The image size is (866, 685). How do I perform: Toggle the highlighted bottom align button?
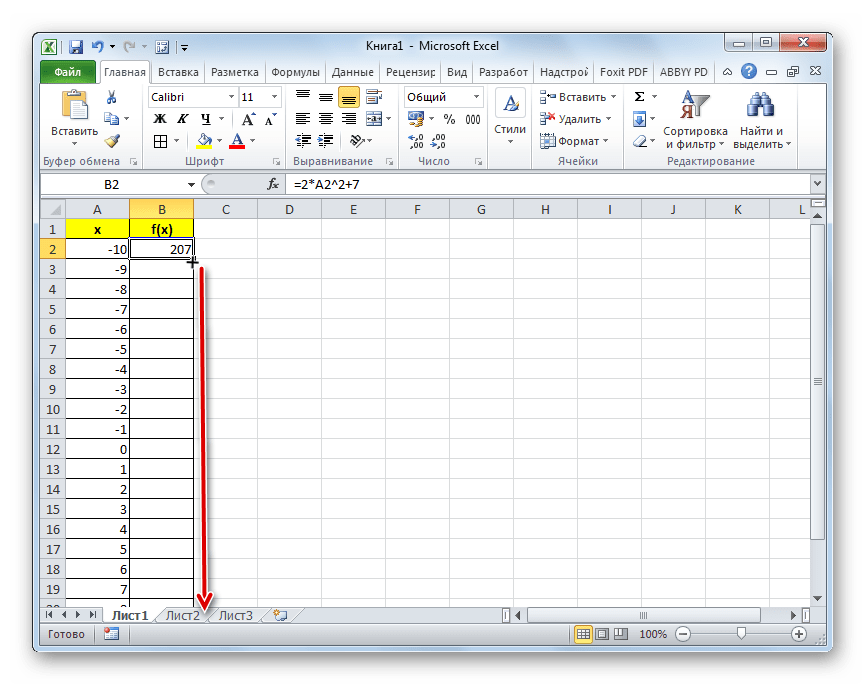[348, 97]
